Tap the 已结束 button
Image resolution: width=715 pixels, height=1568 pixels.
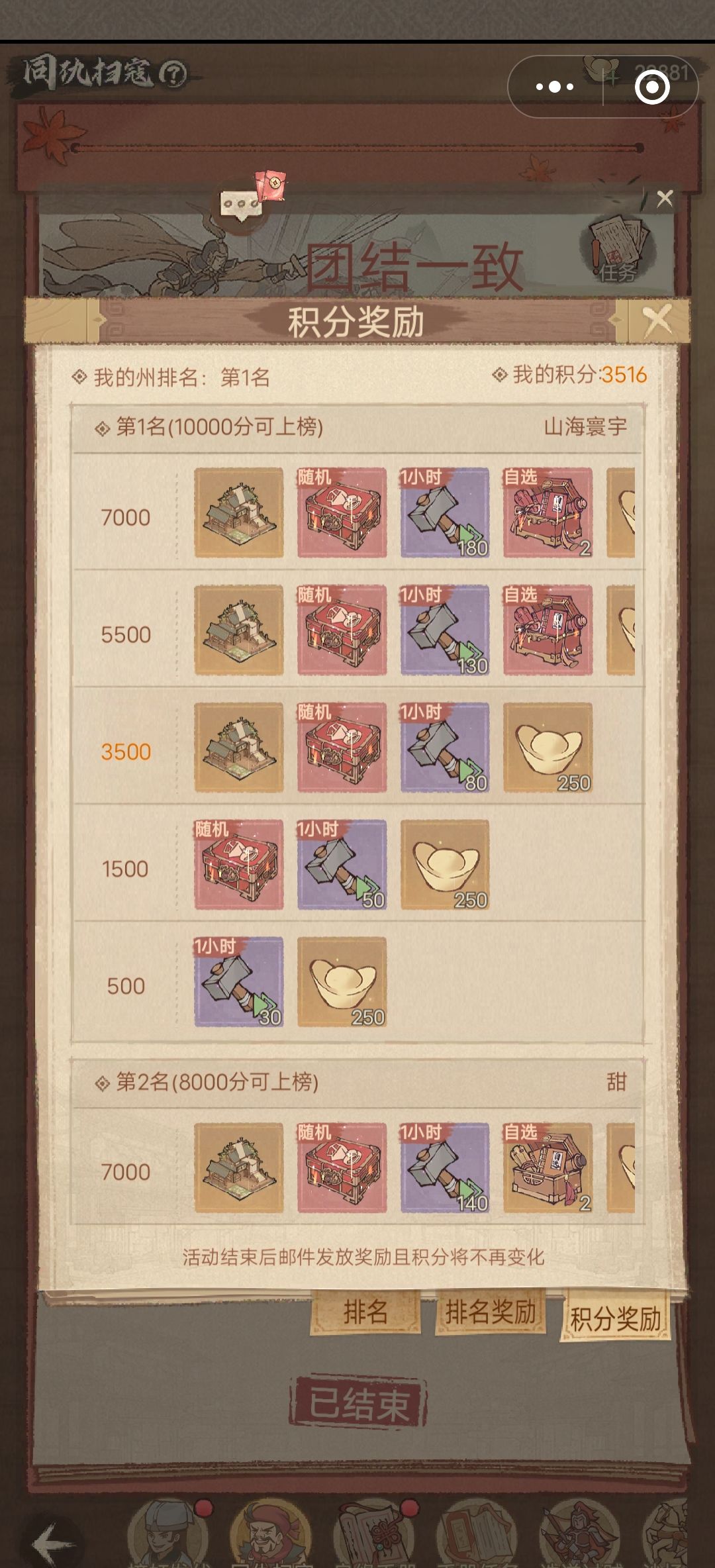tap(358, 1403)
